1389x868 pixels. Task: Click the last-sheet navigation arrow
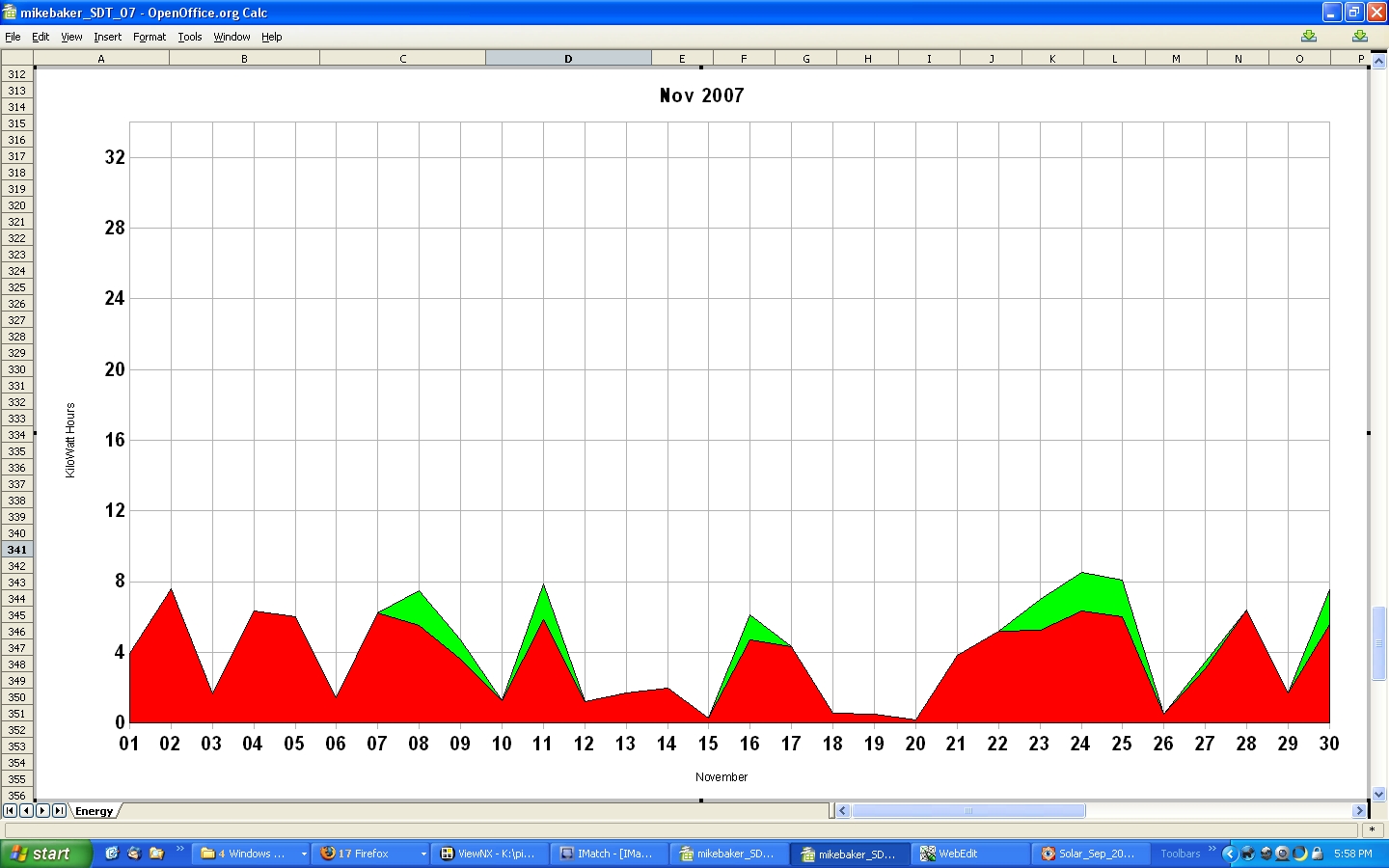[x=59, y=811]
